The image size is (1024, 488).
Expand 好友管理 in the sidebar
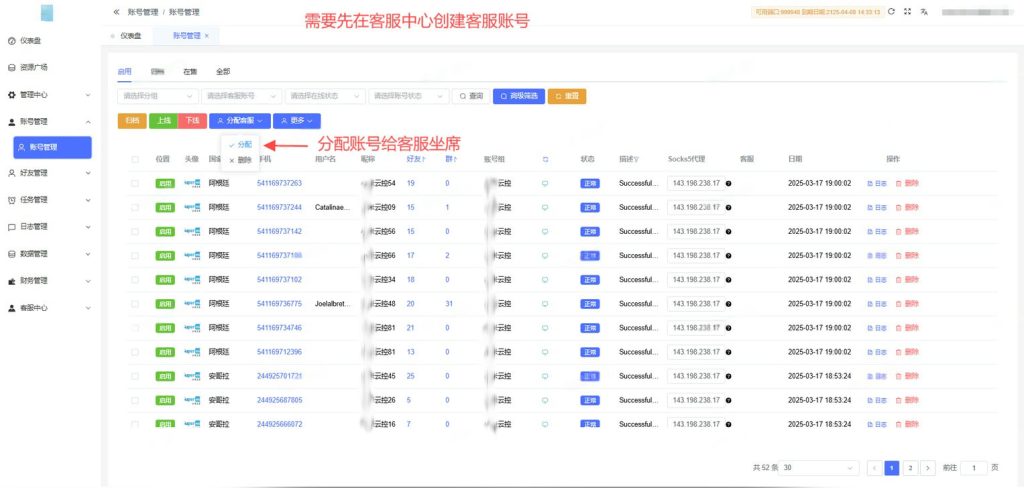click(49, 173)
